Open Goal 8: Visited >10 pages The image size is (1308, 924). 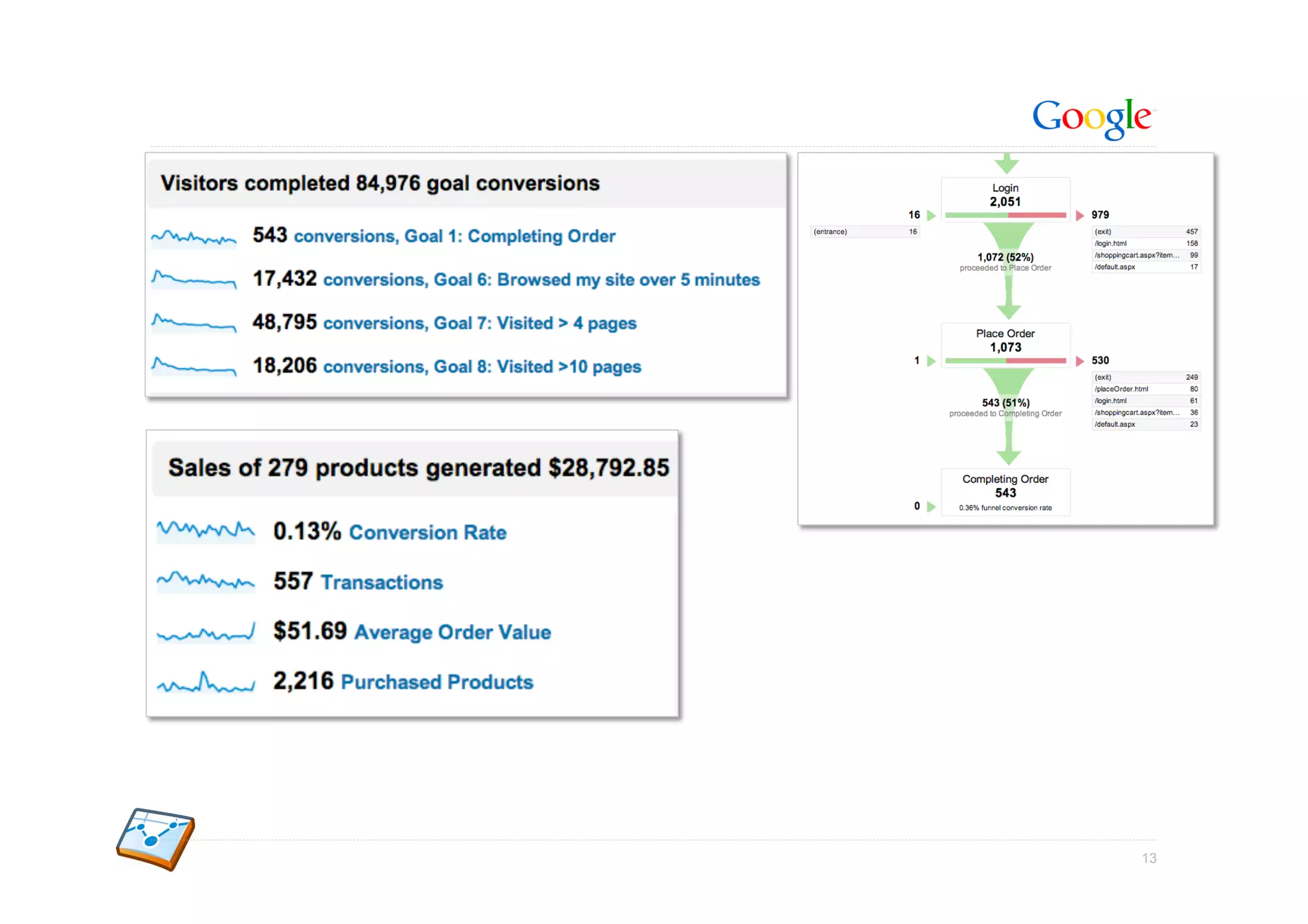482,367
